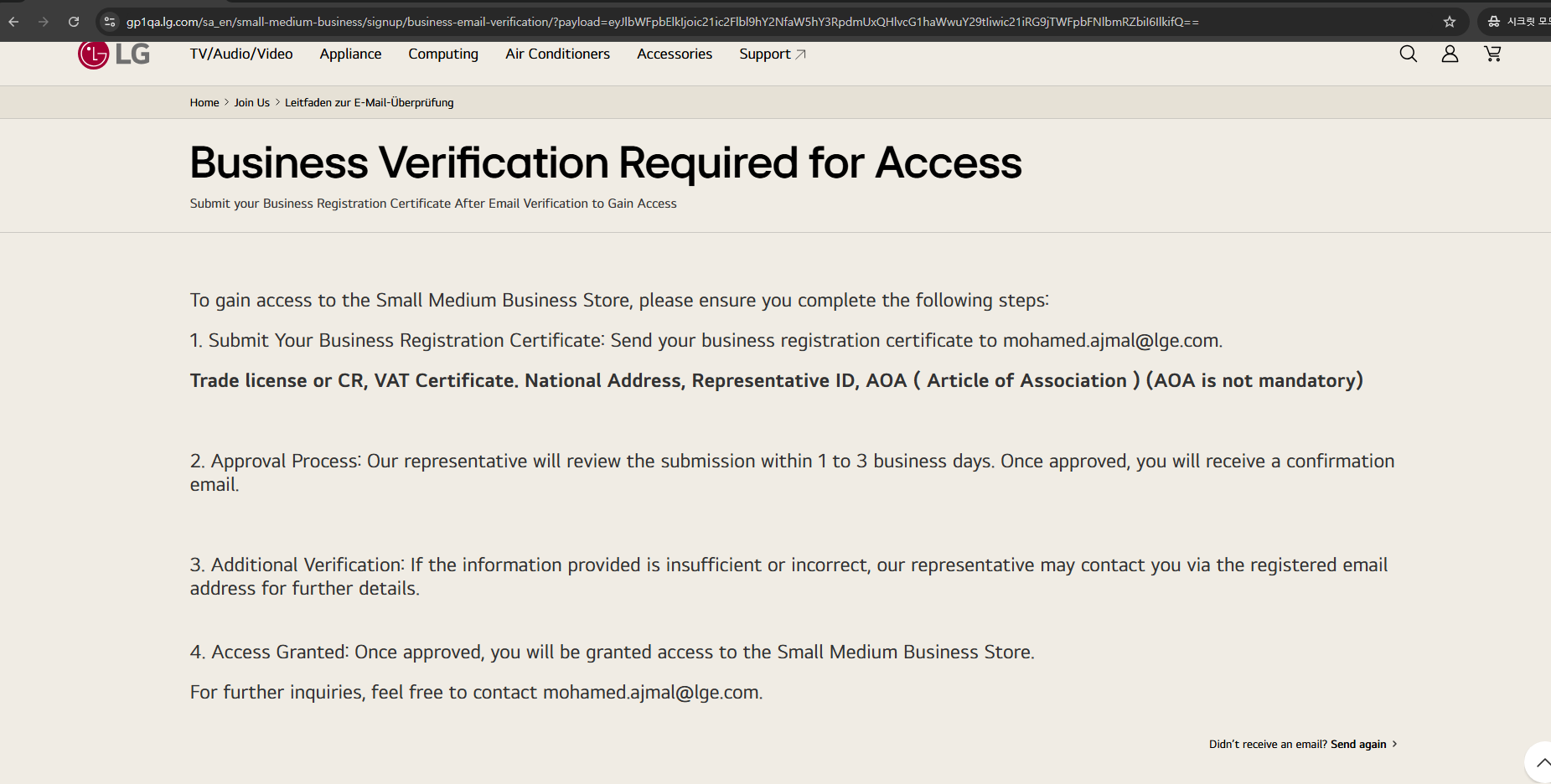Open the account profile icon
This screenshot has height=784, width=1551.
coord(1450,54)
